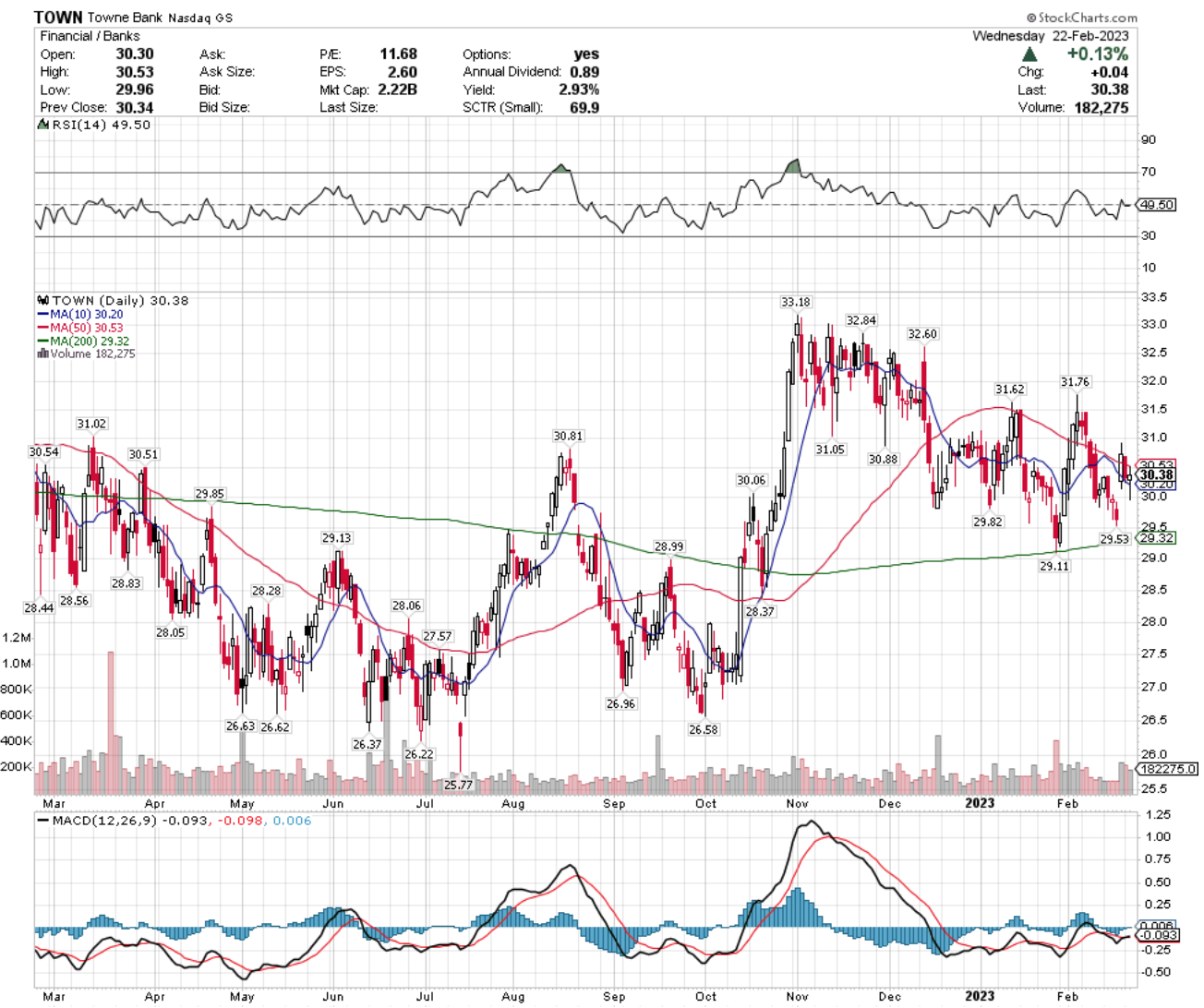Click the small icon before RSI(14) label
This screenshot has height=1008, width=1204.
(42, 125)
